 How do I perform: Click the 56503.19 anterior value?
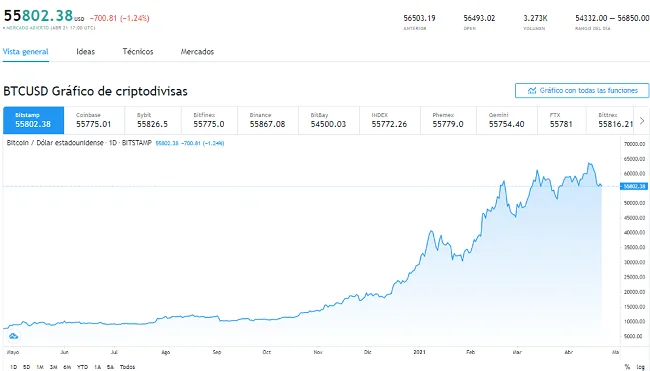[x=420, y=18]
